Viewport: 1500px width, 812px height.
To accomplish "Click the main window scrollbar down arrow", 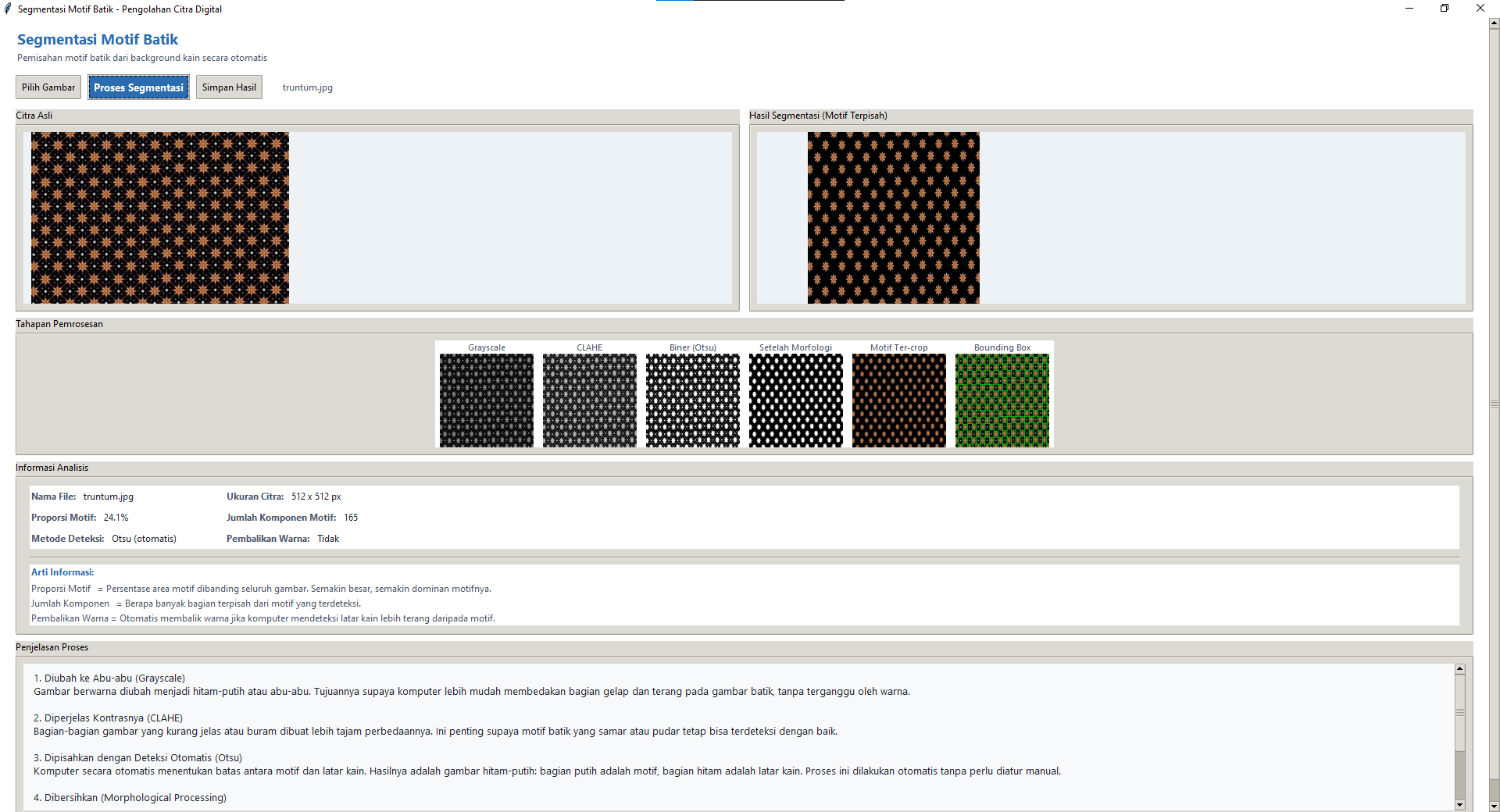I will pos(1494,807).
